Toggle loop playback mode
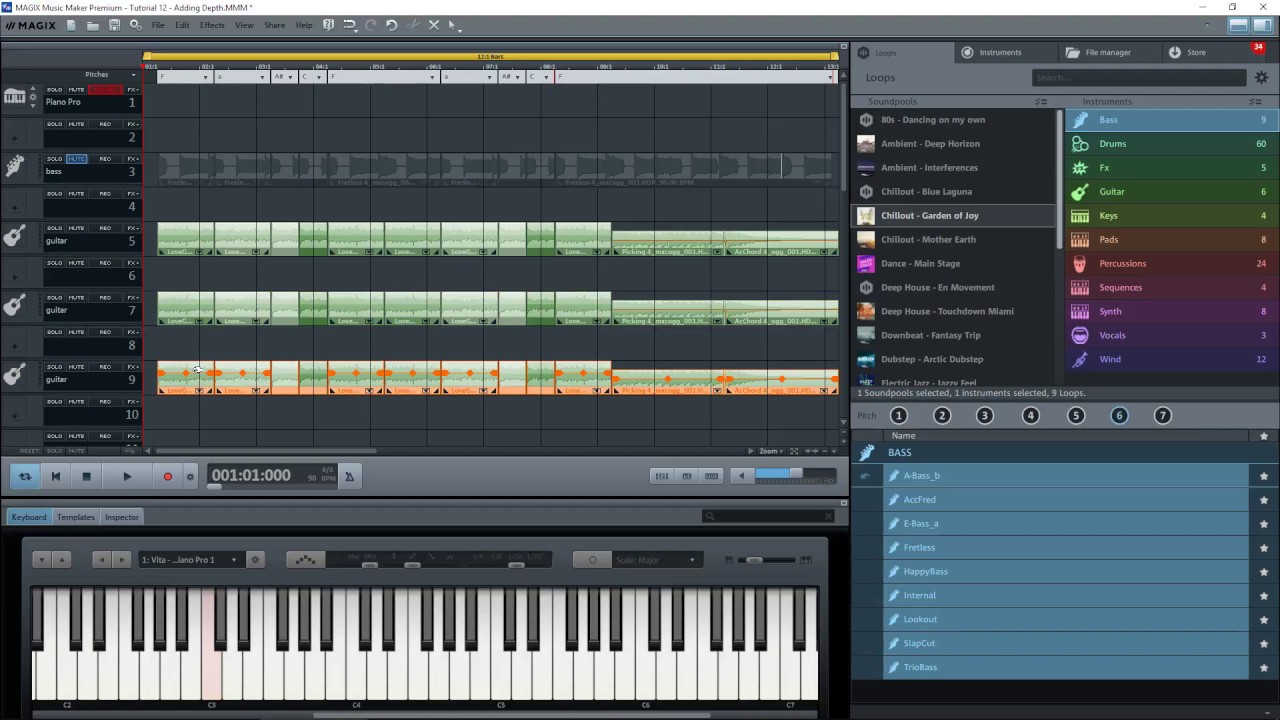This screenshot has height=720, width=1280. pos(25,477)
